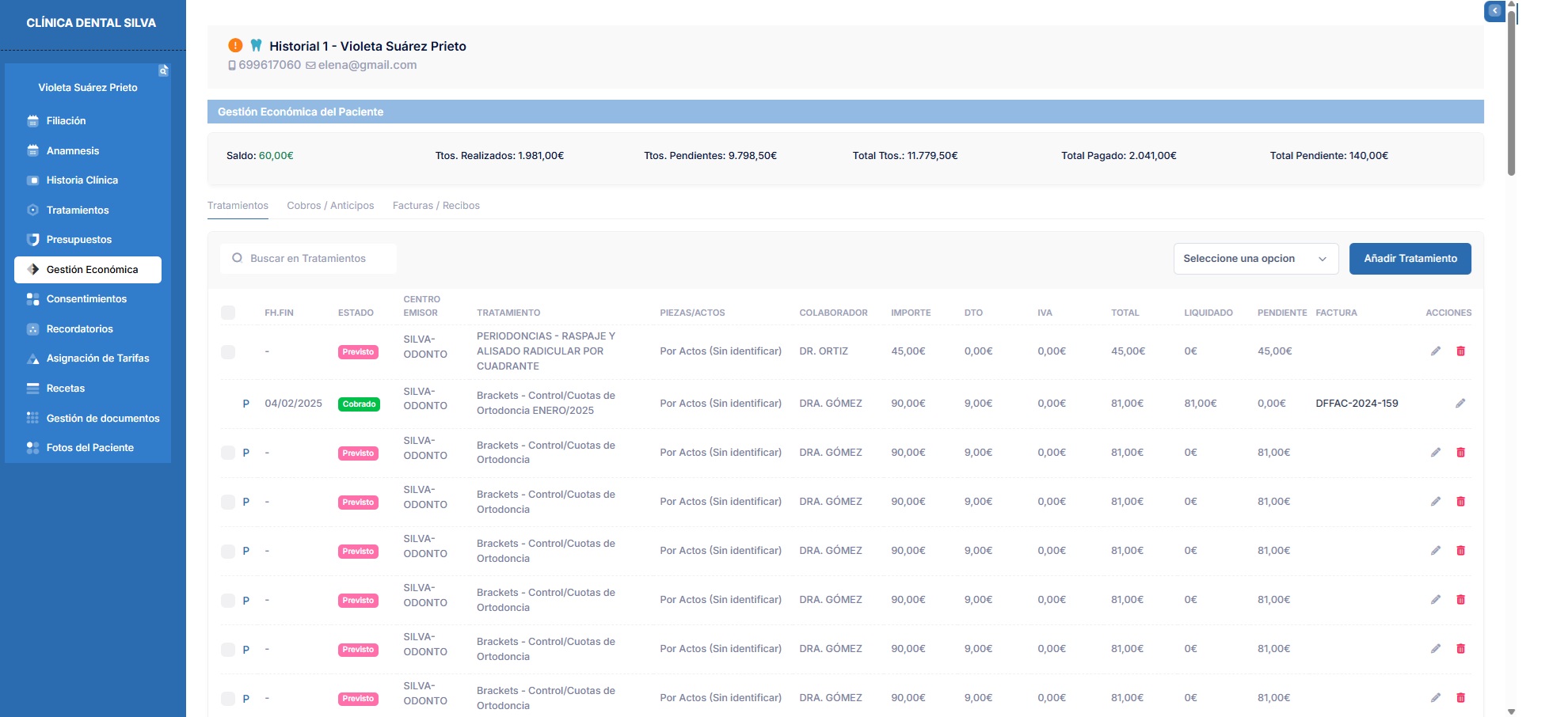
Task: Open Recetas list icon in sidebar
Action: coord(32,389)
